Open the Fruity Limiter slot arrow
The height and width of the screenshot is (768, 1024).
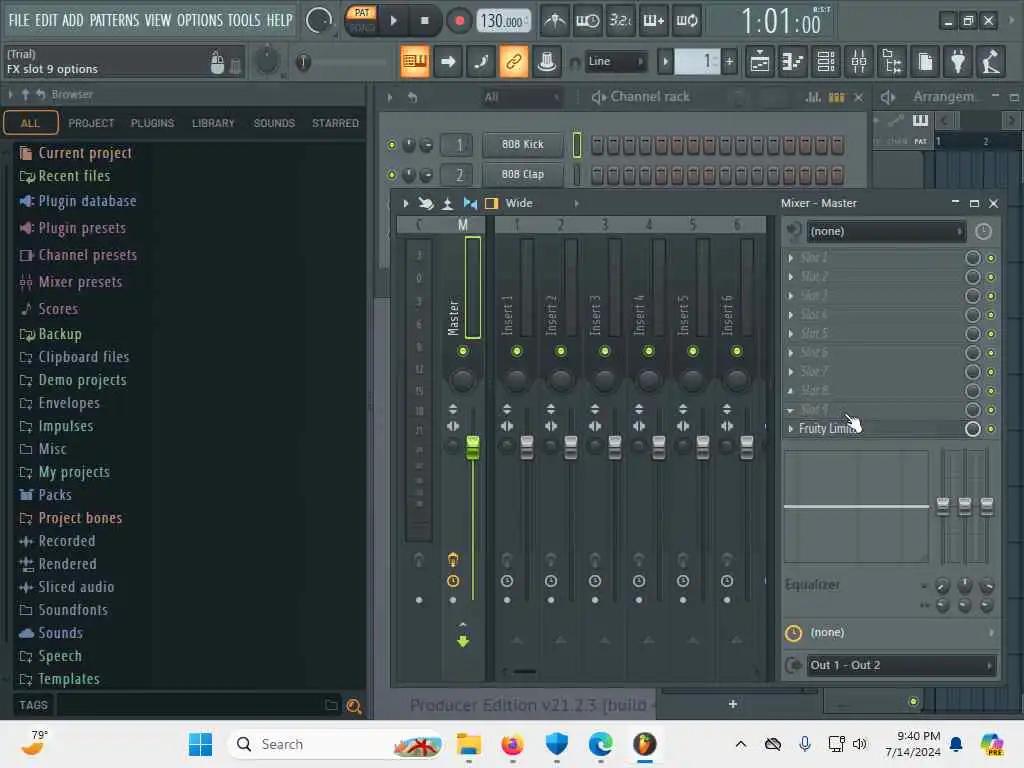(x=791, y=429)
